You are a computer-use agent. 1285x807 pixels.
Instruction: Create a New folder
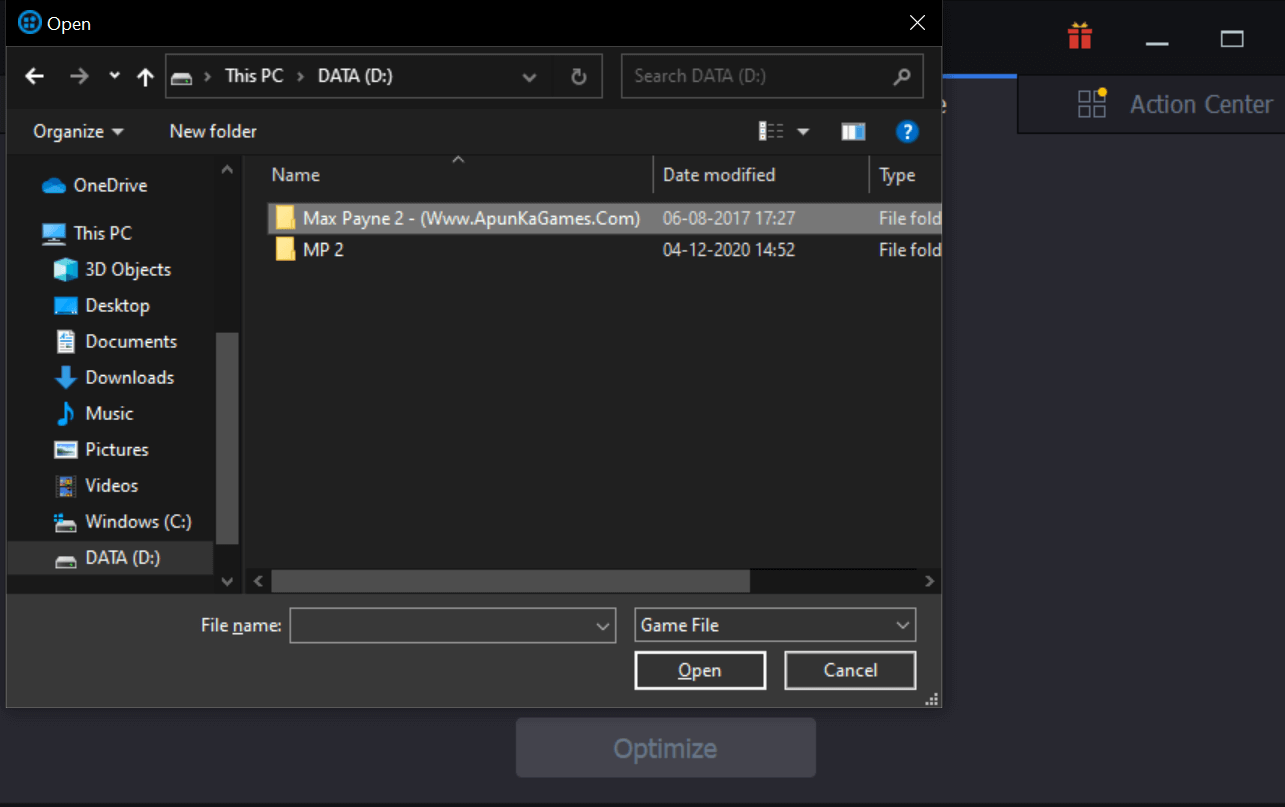212,131
